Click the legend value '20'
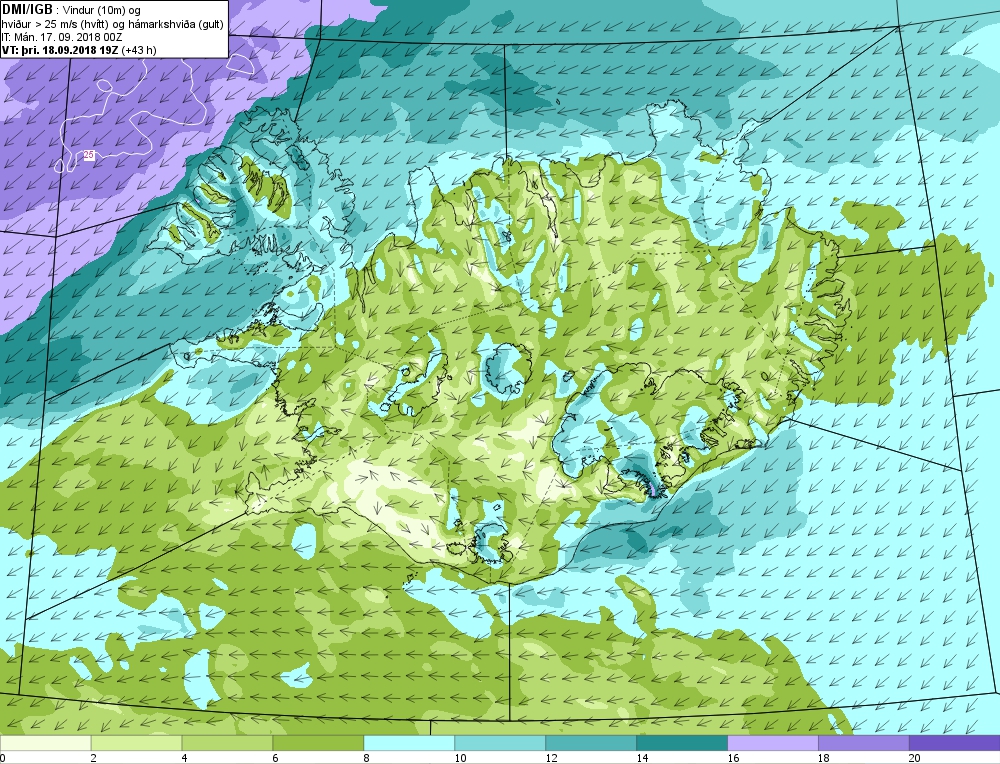The width and height of the screenshot is (1000, 764). tap(915, 758)
